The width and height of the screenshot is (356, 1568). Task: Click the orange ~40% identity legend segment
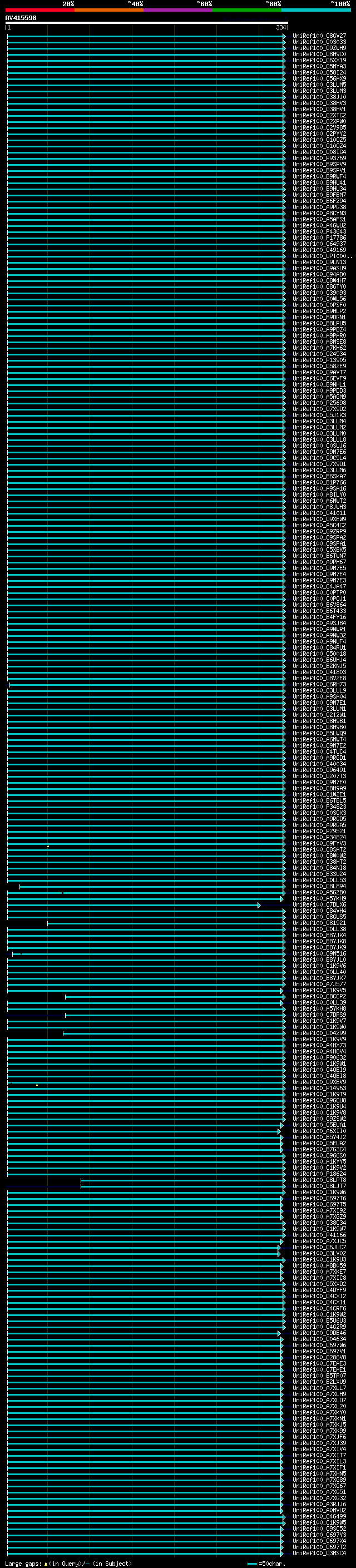[x=109, y=10]
